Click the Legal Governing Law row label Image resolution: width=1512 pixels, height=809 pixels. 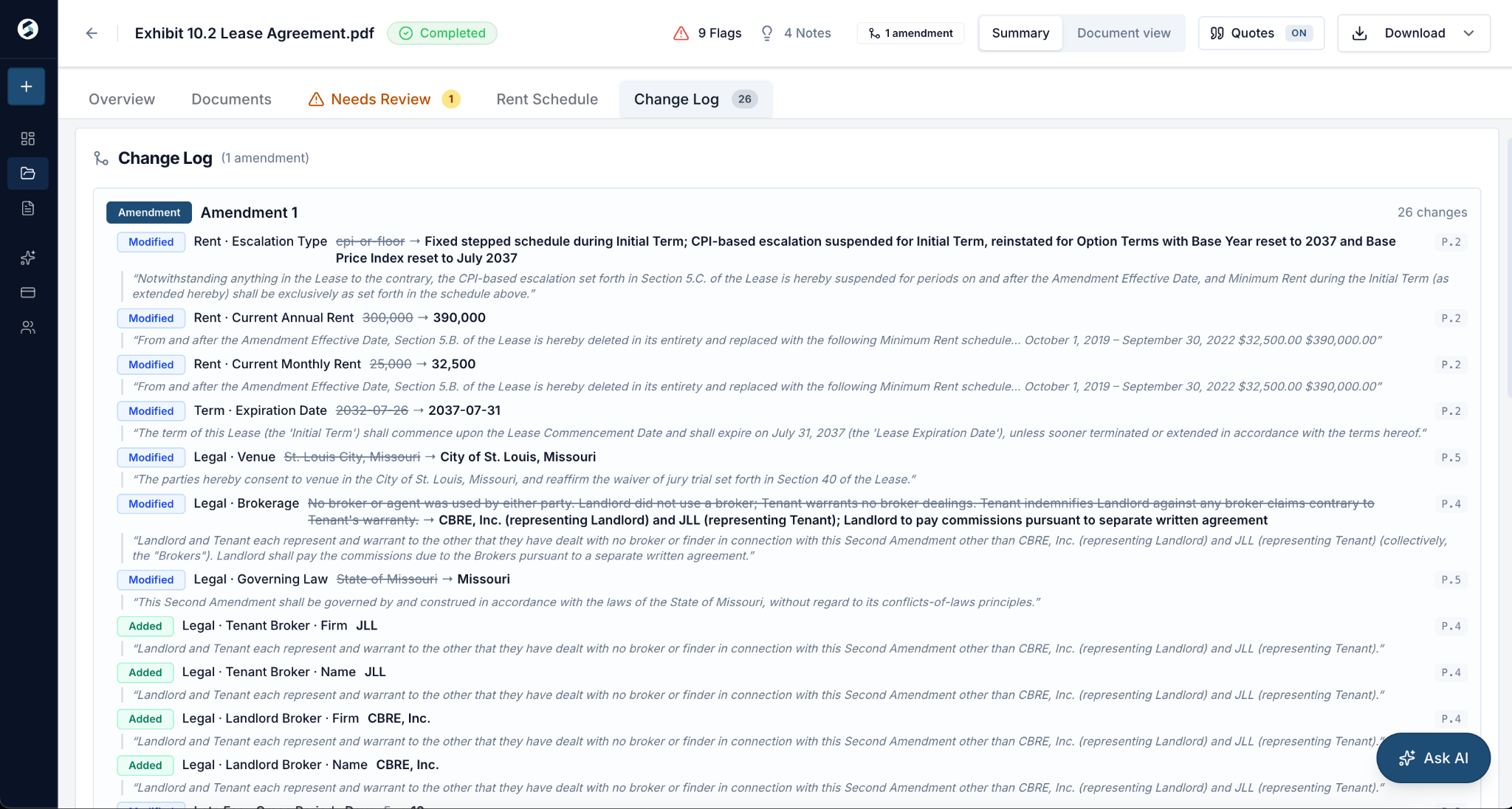click(261, 579)
